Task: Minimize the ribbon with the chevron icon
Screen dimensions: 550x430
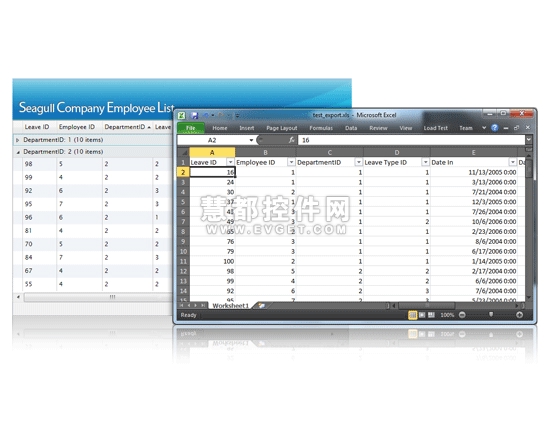Action: [x=484, y=128]
